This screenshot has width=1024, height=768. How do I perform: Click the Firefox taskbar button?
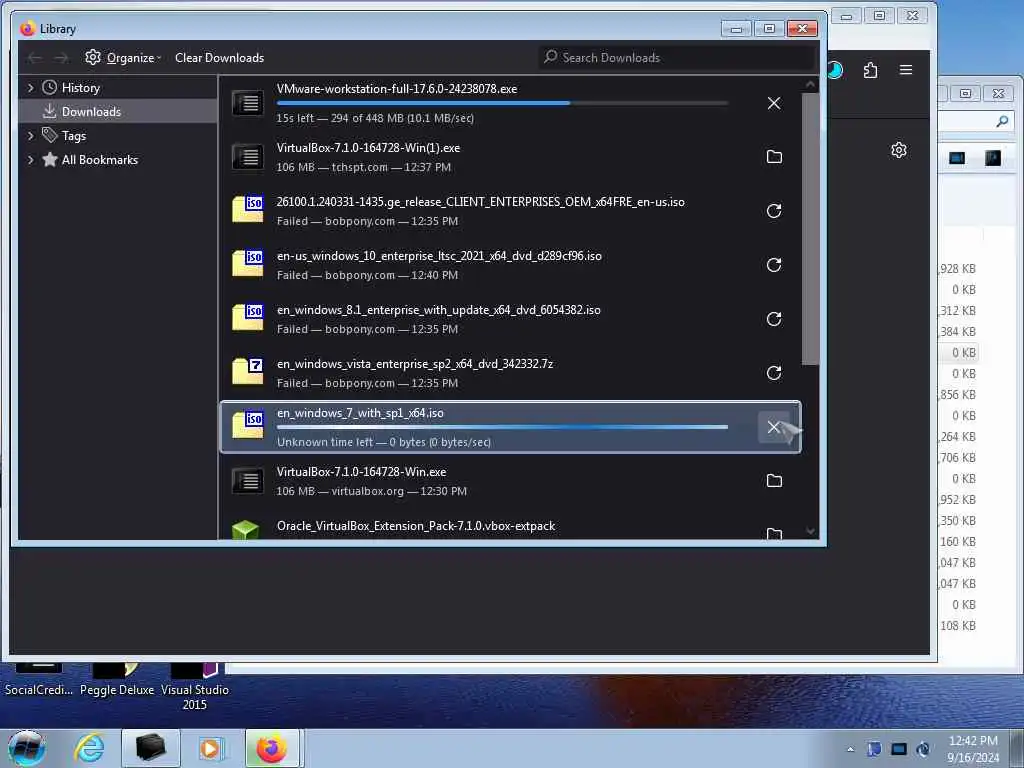click(x=272, y=748)
